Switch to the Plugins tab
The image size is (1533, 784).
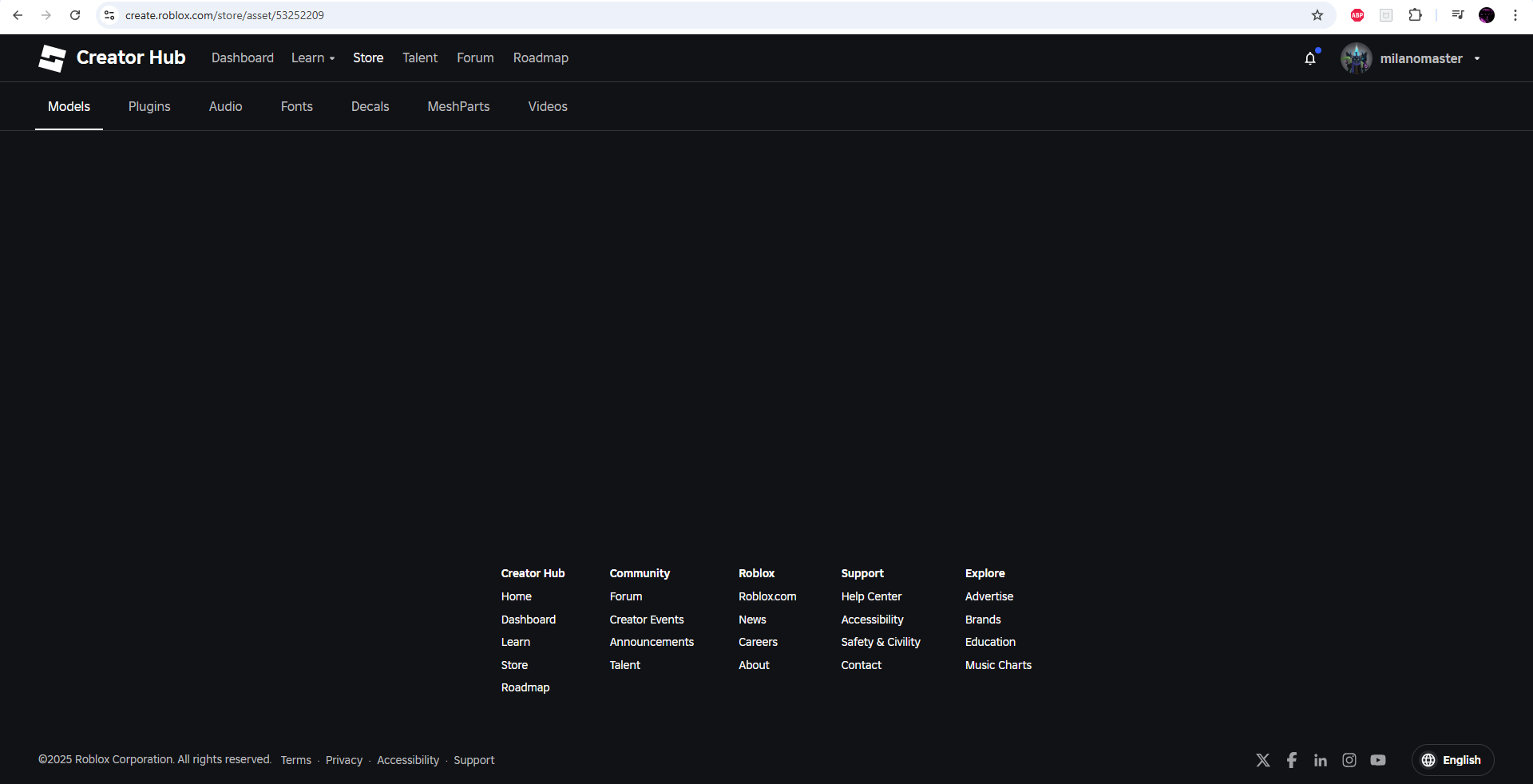(149, 106)
